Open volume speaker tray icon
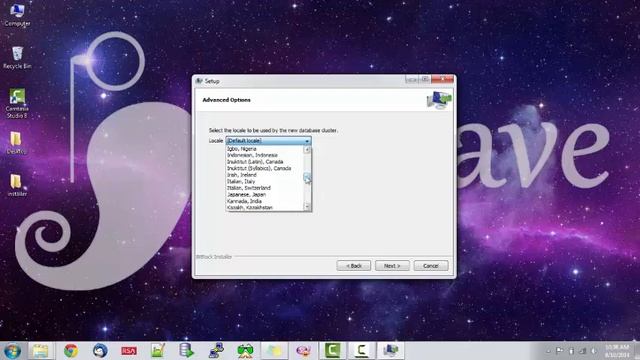Image resolution: width=640 pixels, height=360 pixels. pos(594,351)
